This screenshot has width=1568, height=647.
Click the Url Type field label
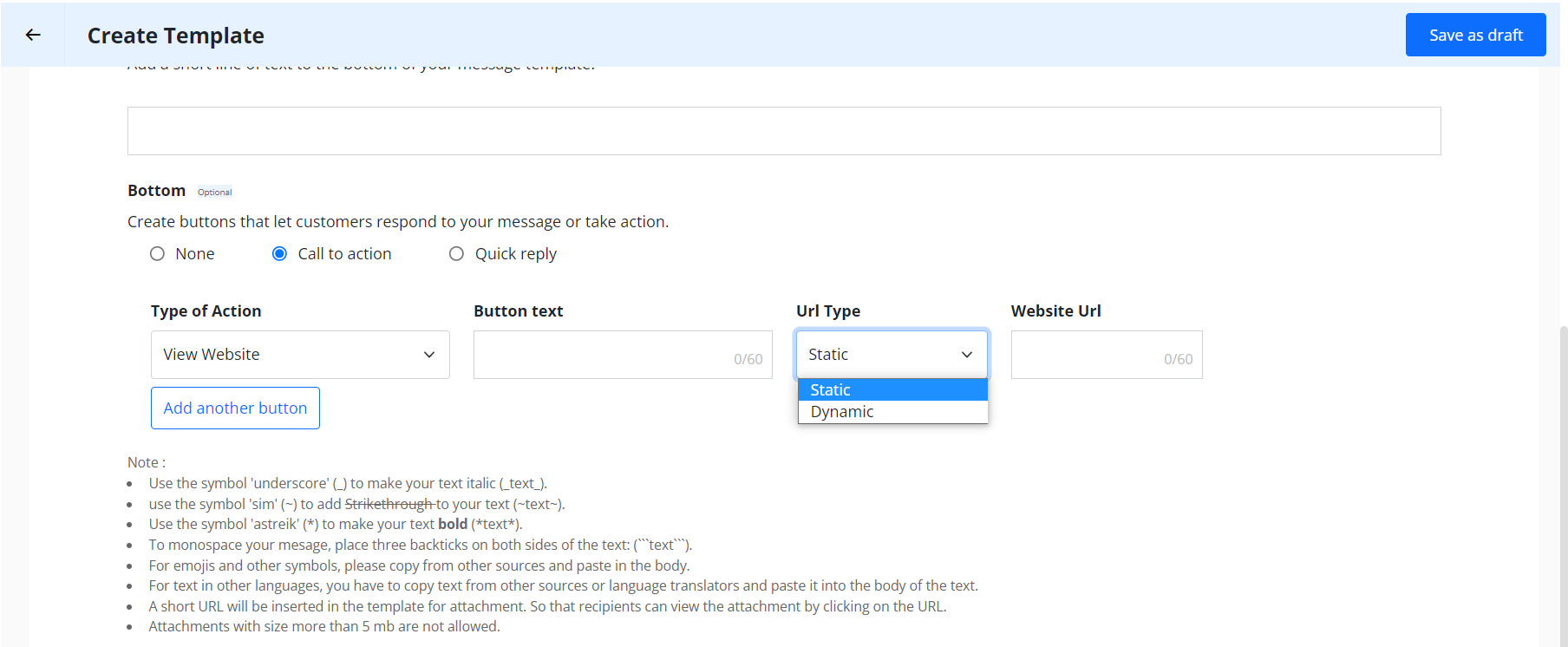828,311
